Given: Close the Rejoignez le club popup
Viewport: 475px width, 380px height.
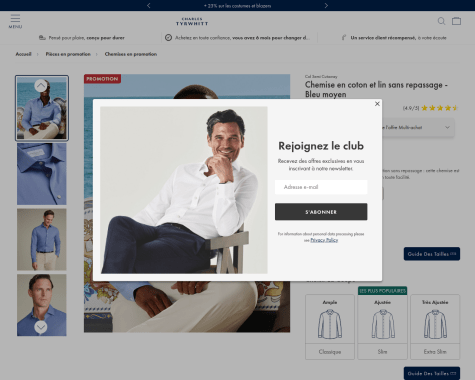Looking at the screenshot, I should pos(377,104).
